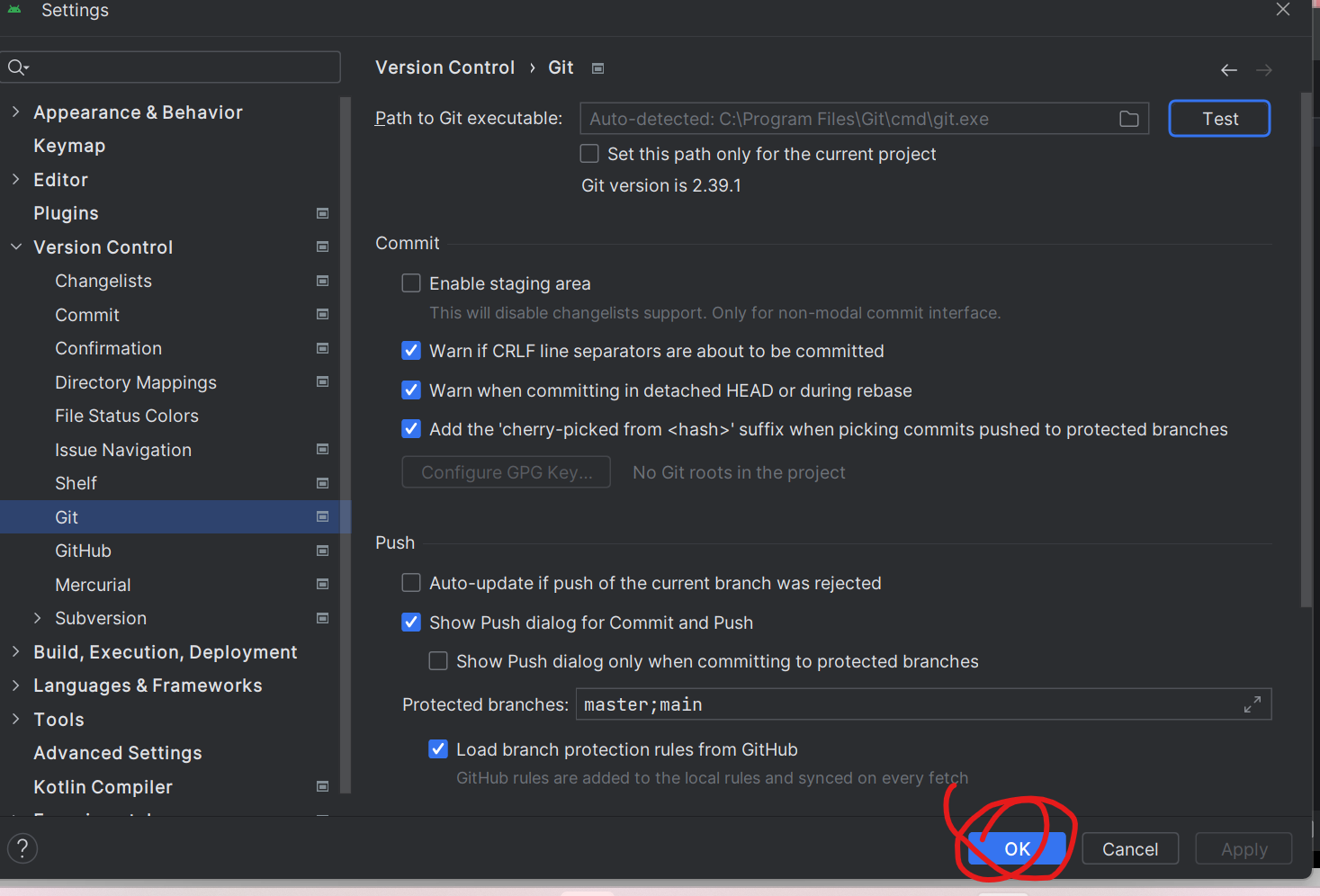Screen dimensions: 1320x896
Task: Select Mercurial in the settings tree
Action: click(93, 585)
